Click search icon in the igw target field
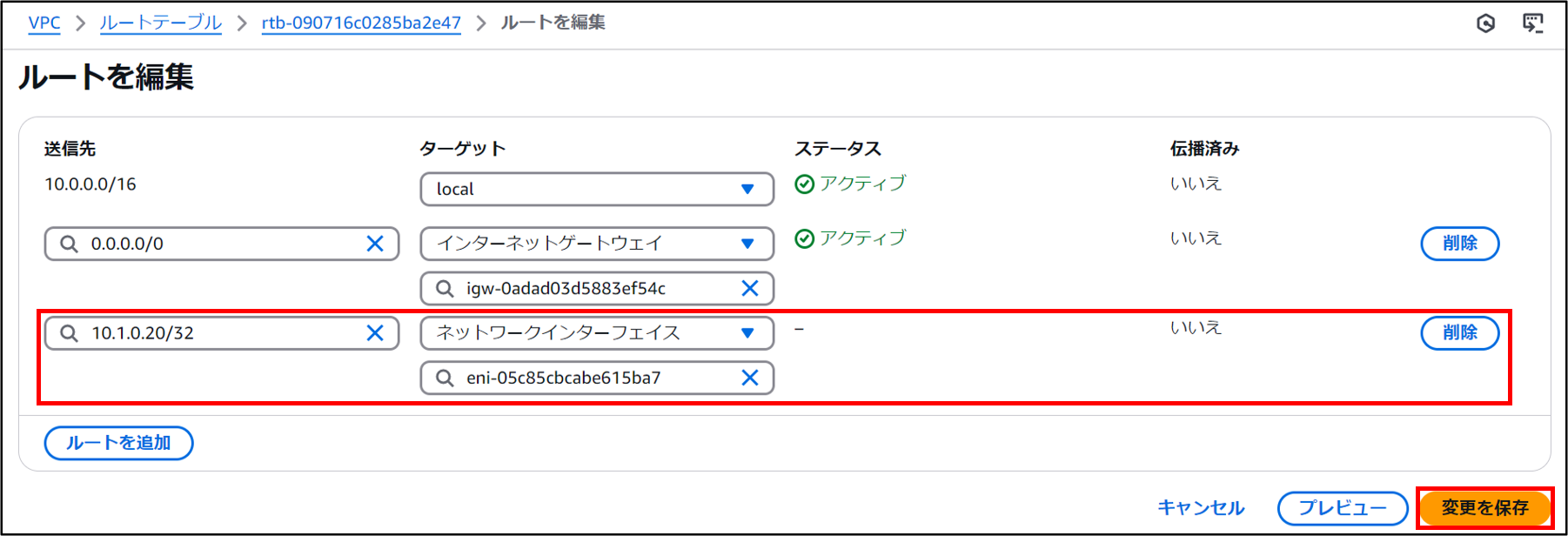1568x536 pixels. click(445, 289)
